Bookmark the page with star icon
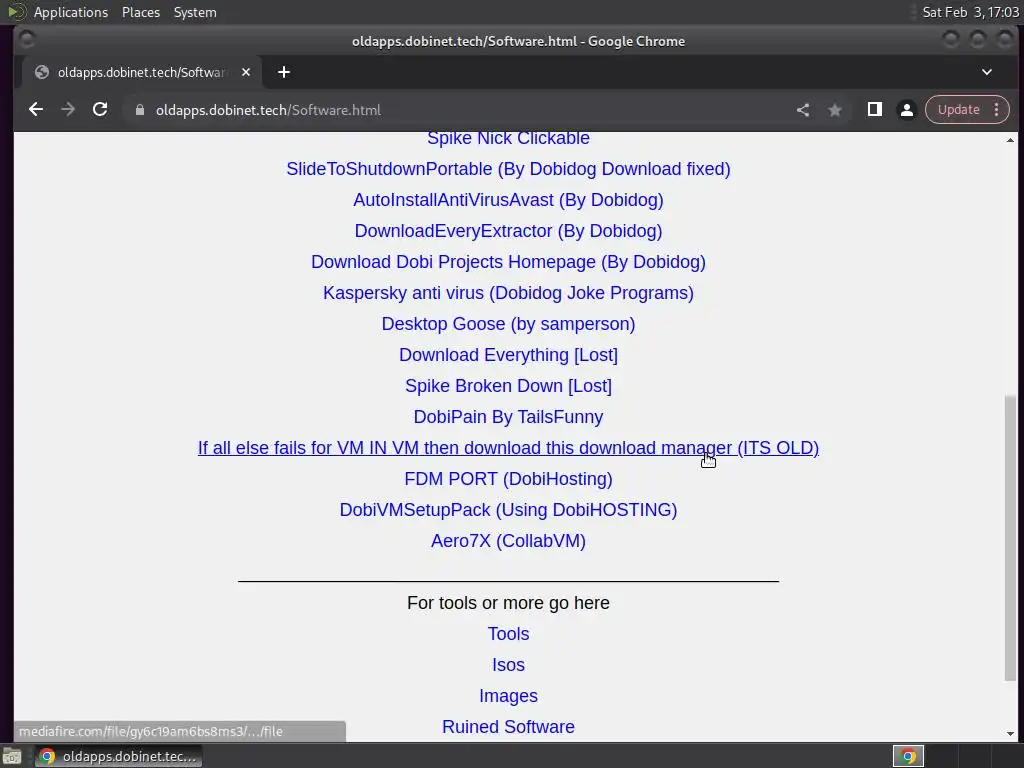The image size is (1024, 768). [835, 110]
